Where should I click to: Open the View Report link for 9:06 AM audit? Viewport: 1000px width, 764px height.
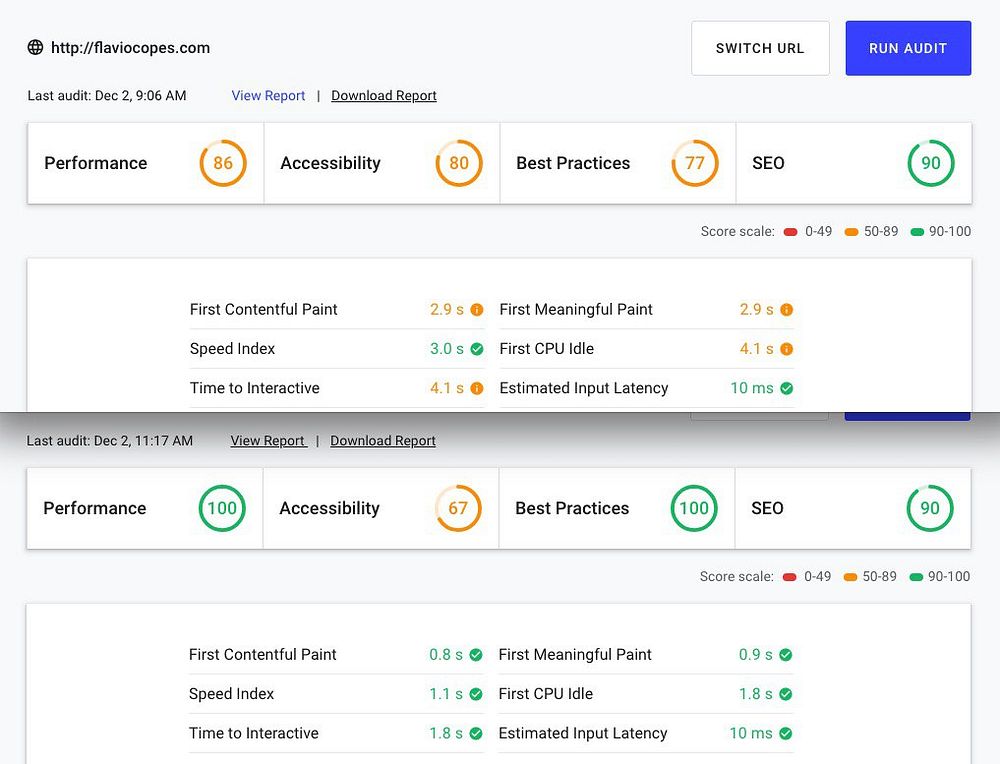click(268, 96)
